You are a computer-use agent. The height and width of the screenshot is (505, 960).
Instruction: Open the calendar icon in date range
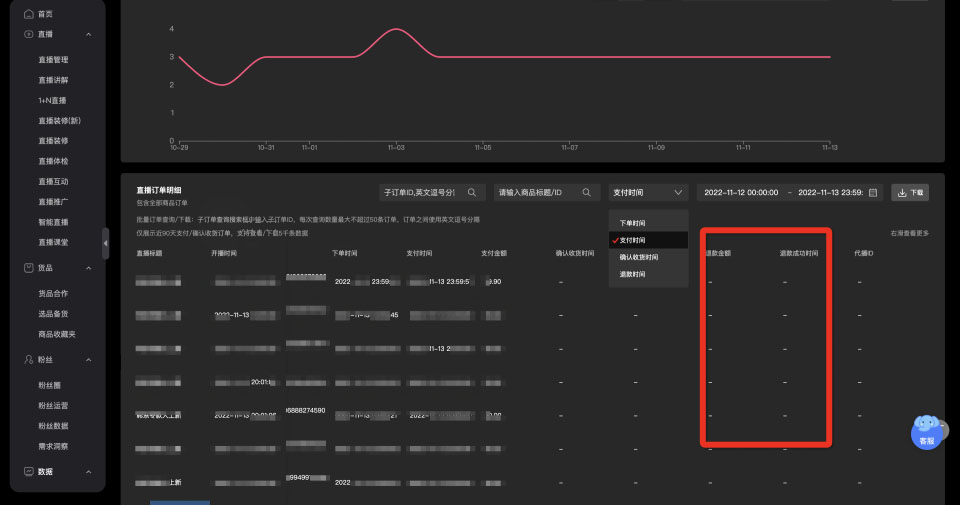tap(873, 192)
